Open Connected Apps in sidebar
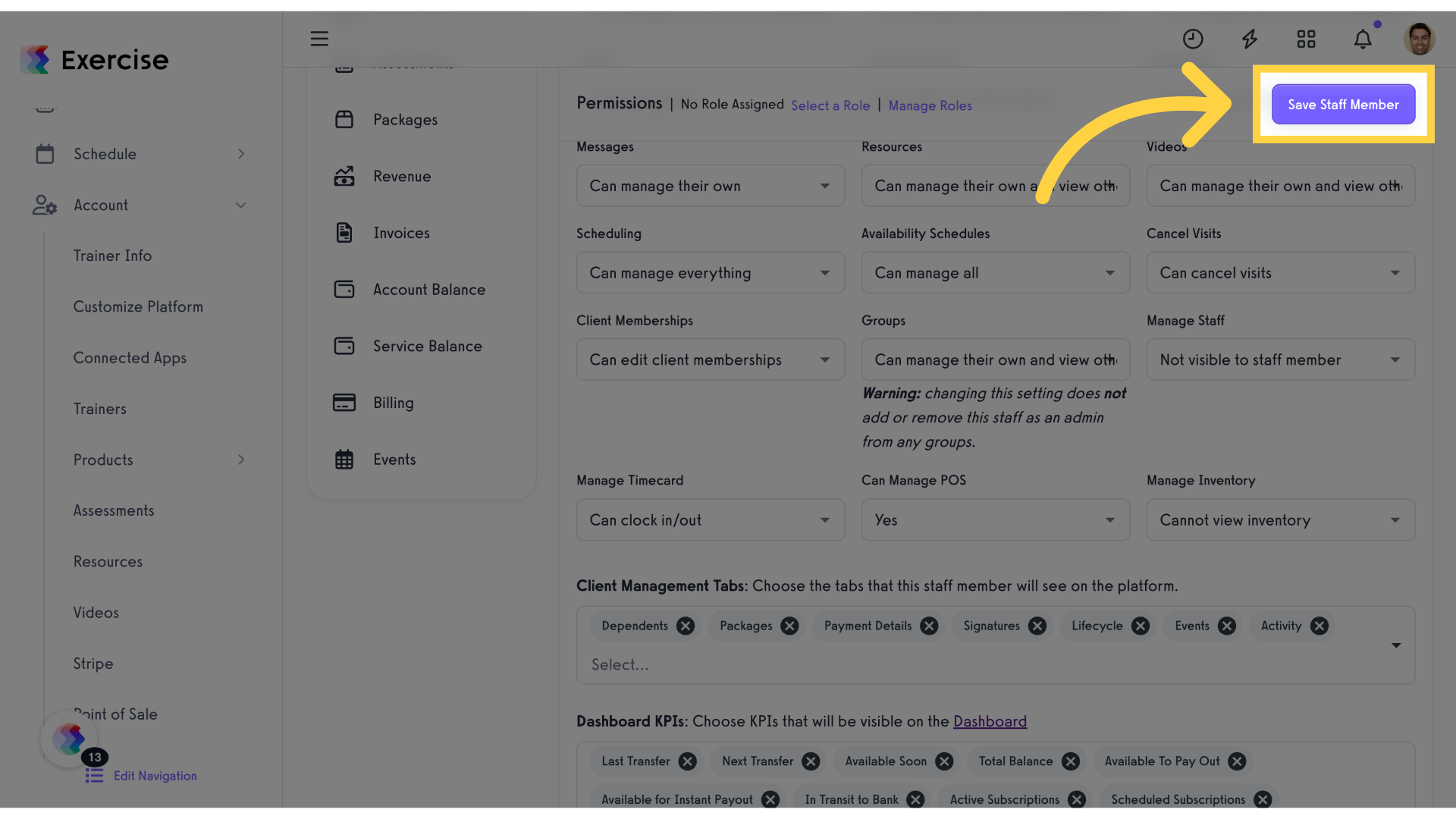The width and height of the screenshot is (1456, 819). [x=130, y=358]
